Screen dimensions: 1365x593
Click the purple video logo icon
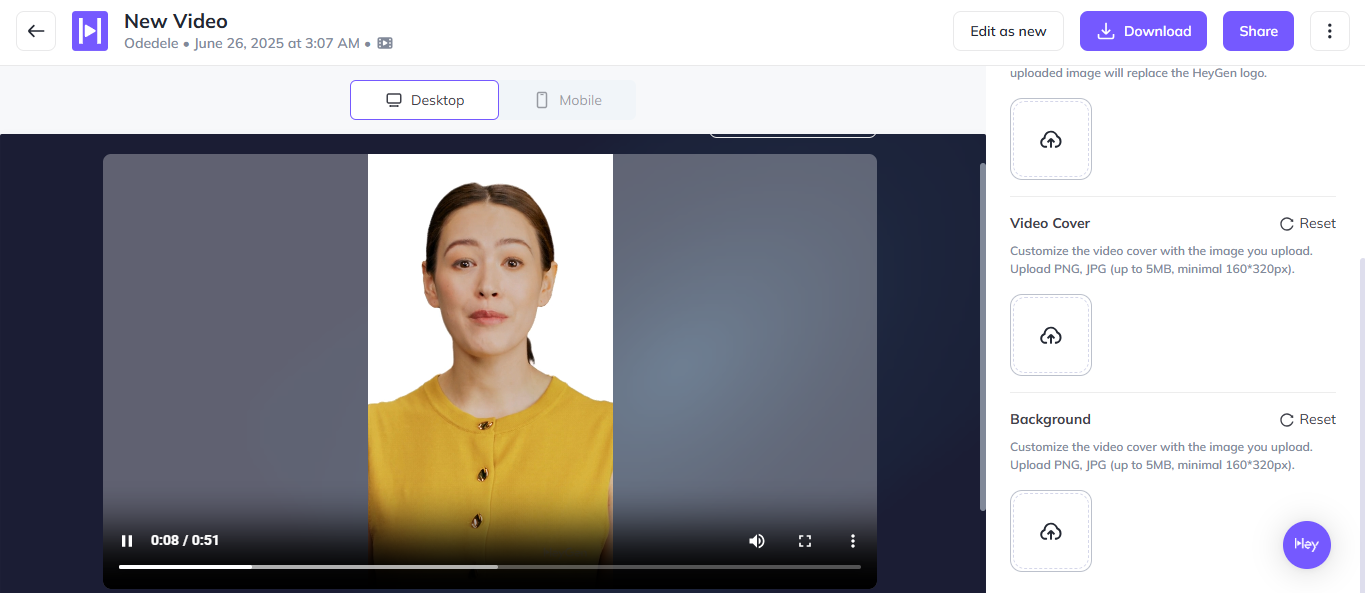[x=90, y=31]
